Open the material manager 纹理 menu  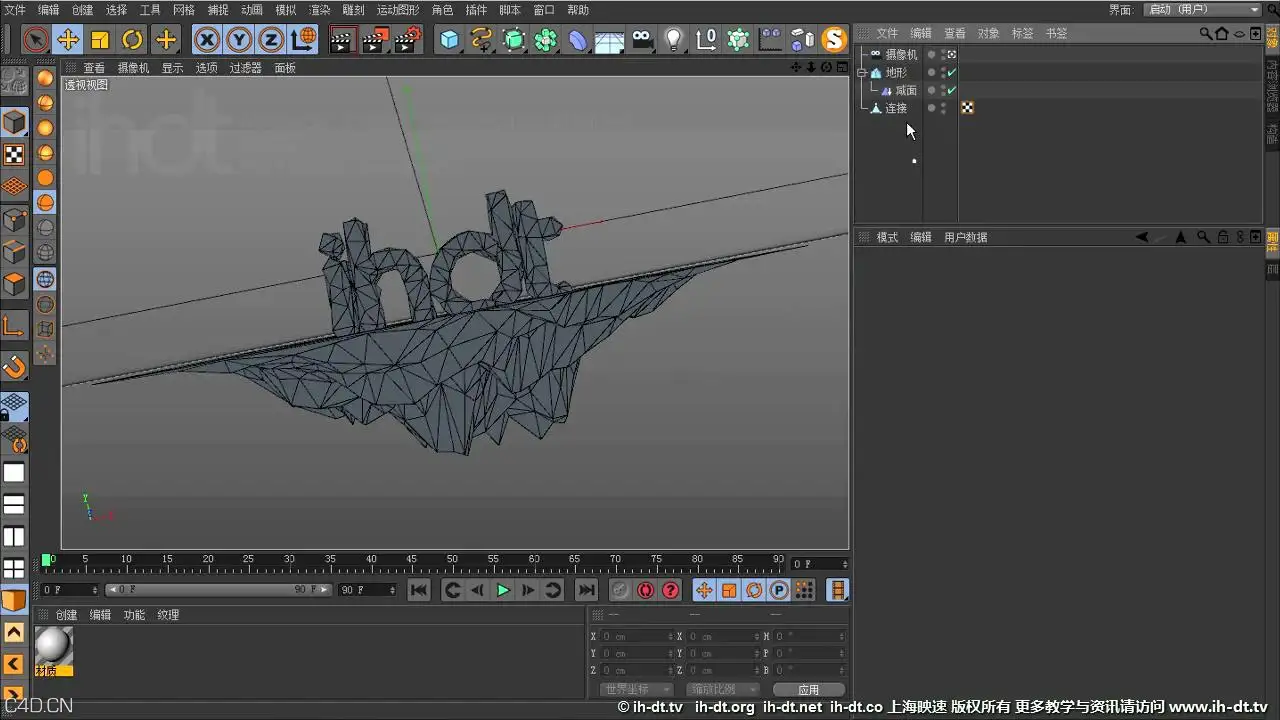(168, 615)
